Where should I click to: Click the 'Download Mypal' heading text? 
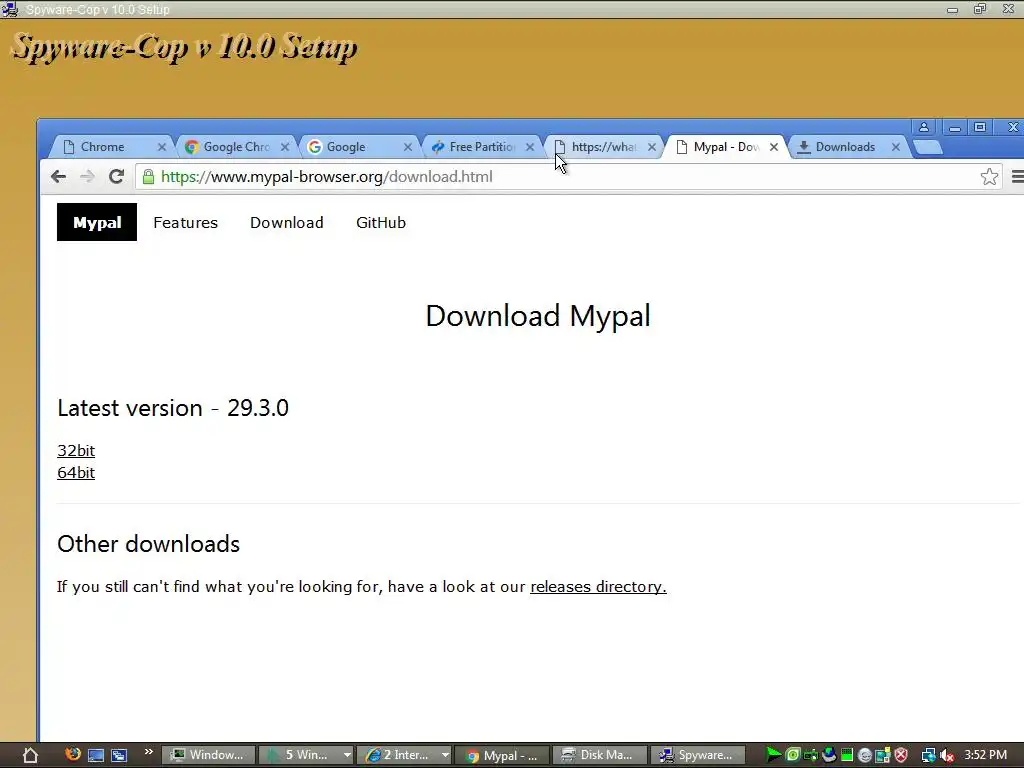[x=538, y=316]
